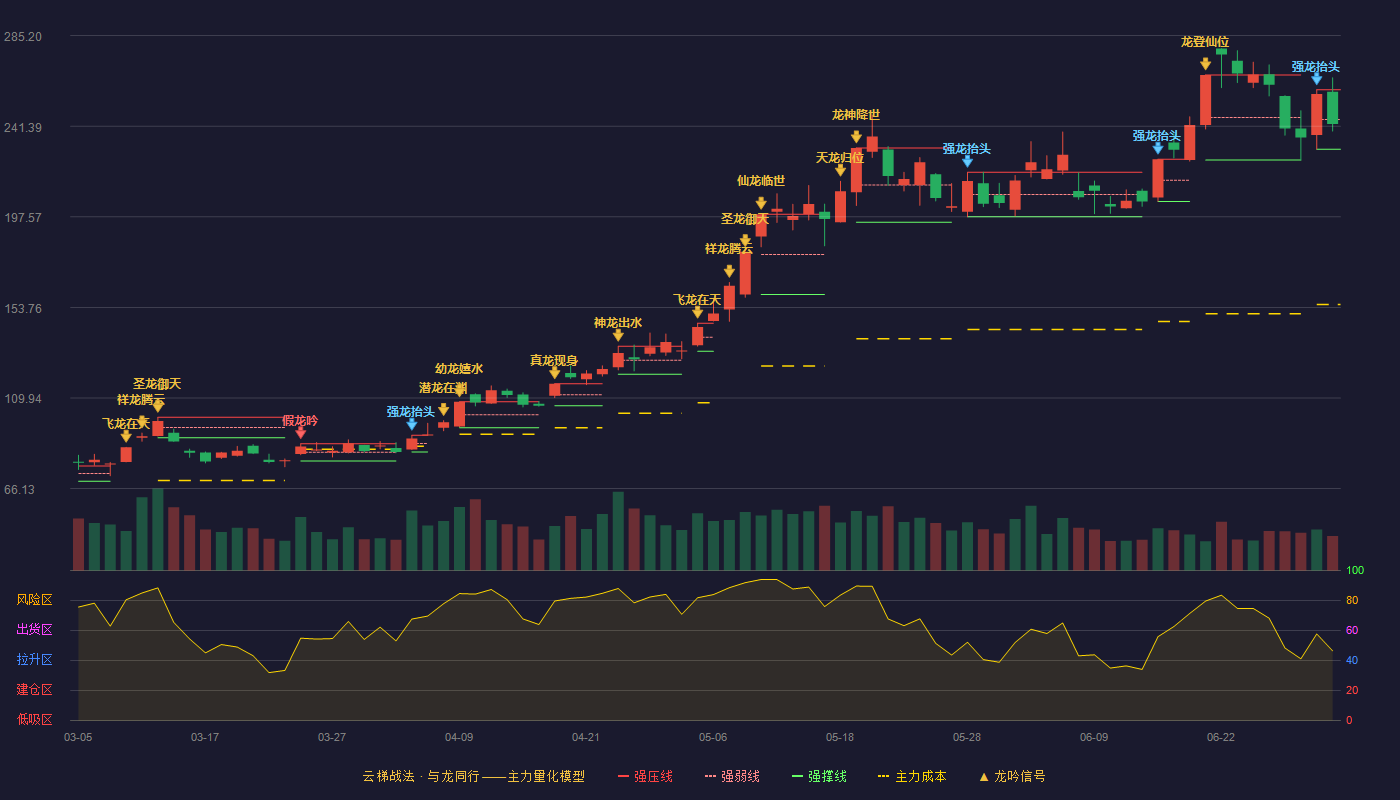Click the blue 强龙抬头 arrow just before 龙登仙位
Image resolution: width=1400 pixels, height=800 pixels.
click(1158, 148)
